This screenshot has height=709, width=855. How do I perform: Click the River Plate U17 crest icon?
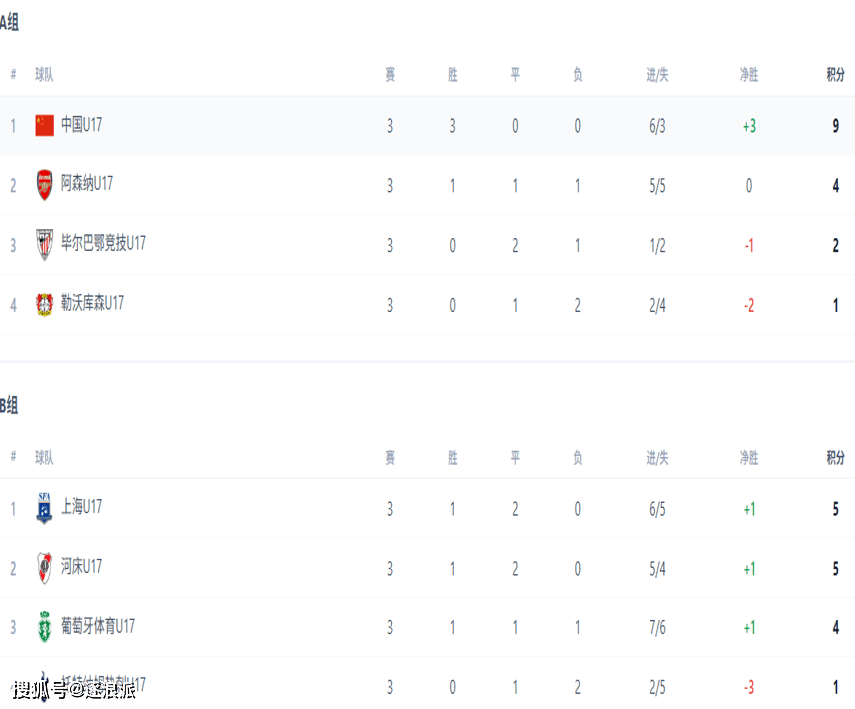pyautogui.click(x=44, y=568)
